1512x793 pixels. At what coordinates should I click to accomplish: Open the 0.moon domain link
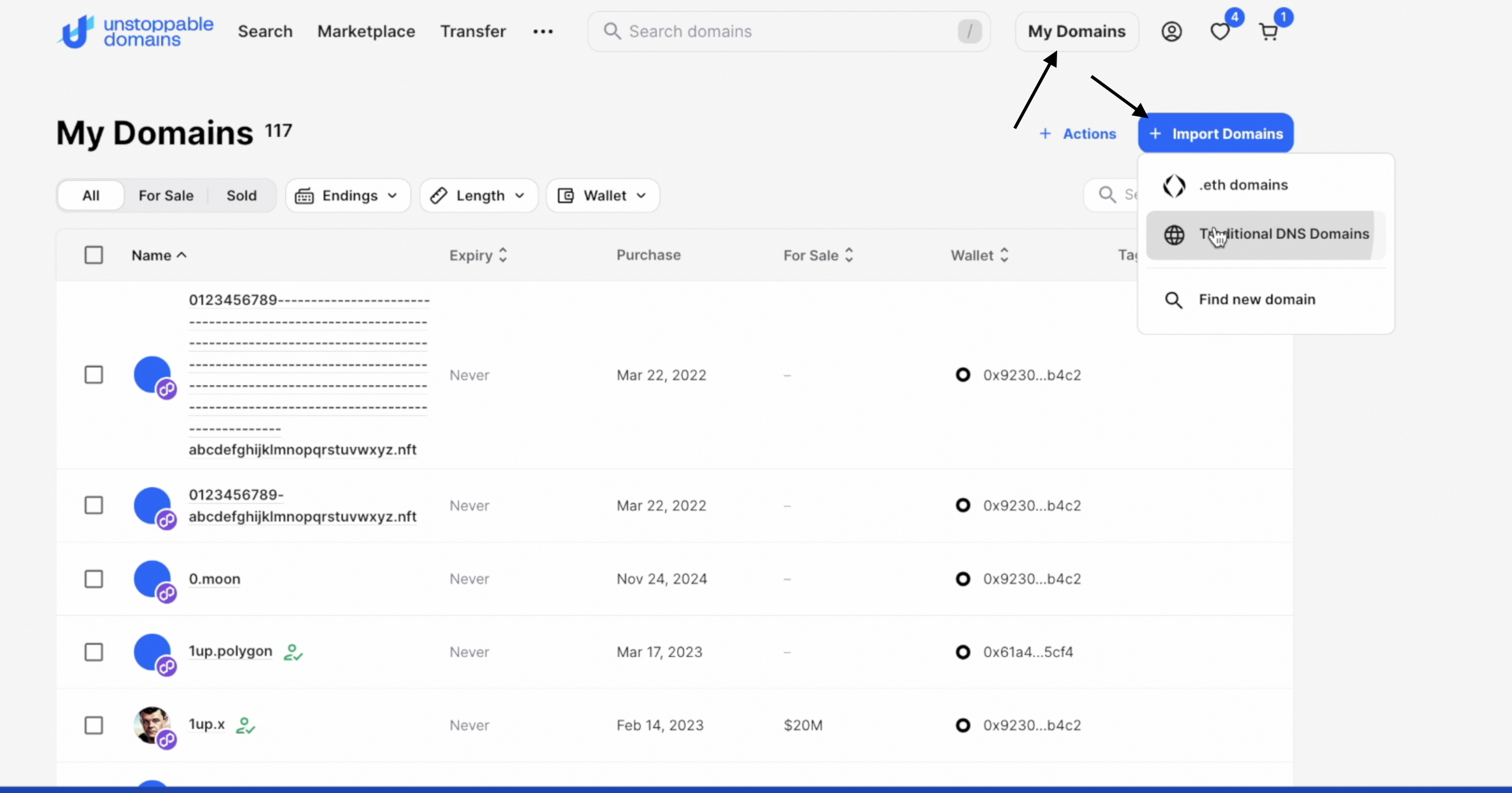[214, 579]
